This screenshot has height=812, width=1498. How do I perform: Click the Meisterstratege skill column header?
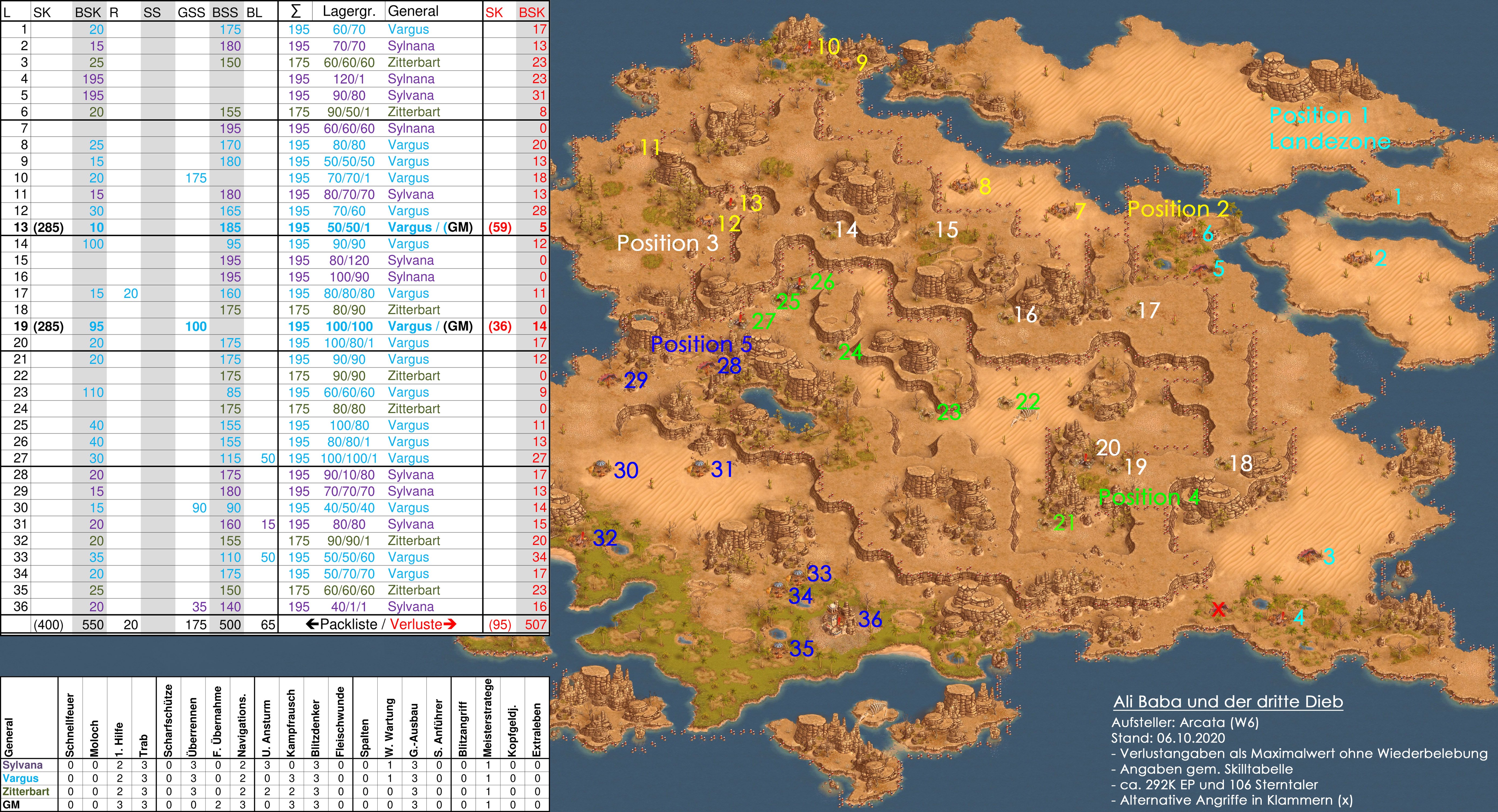coord(488,718)
